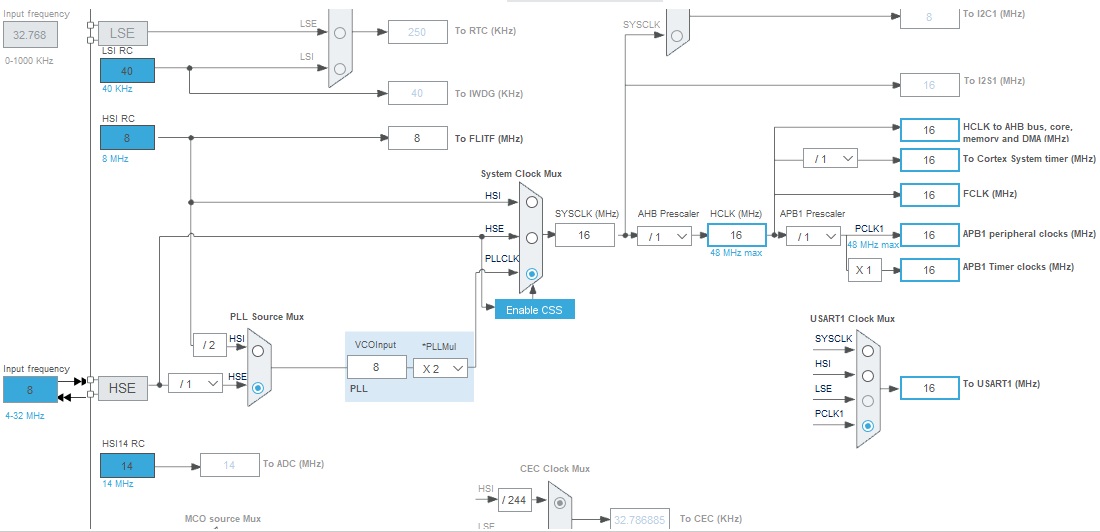1100x532 pixels.
Task: Click the Enable CSS button
Action: pos(534,309)
